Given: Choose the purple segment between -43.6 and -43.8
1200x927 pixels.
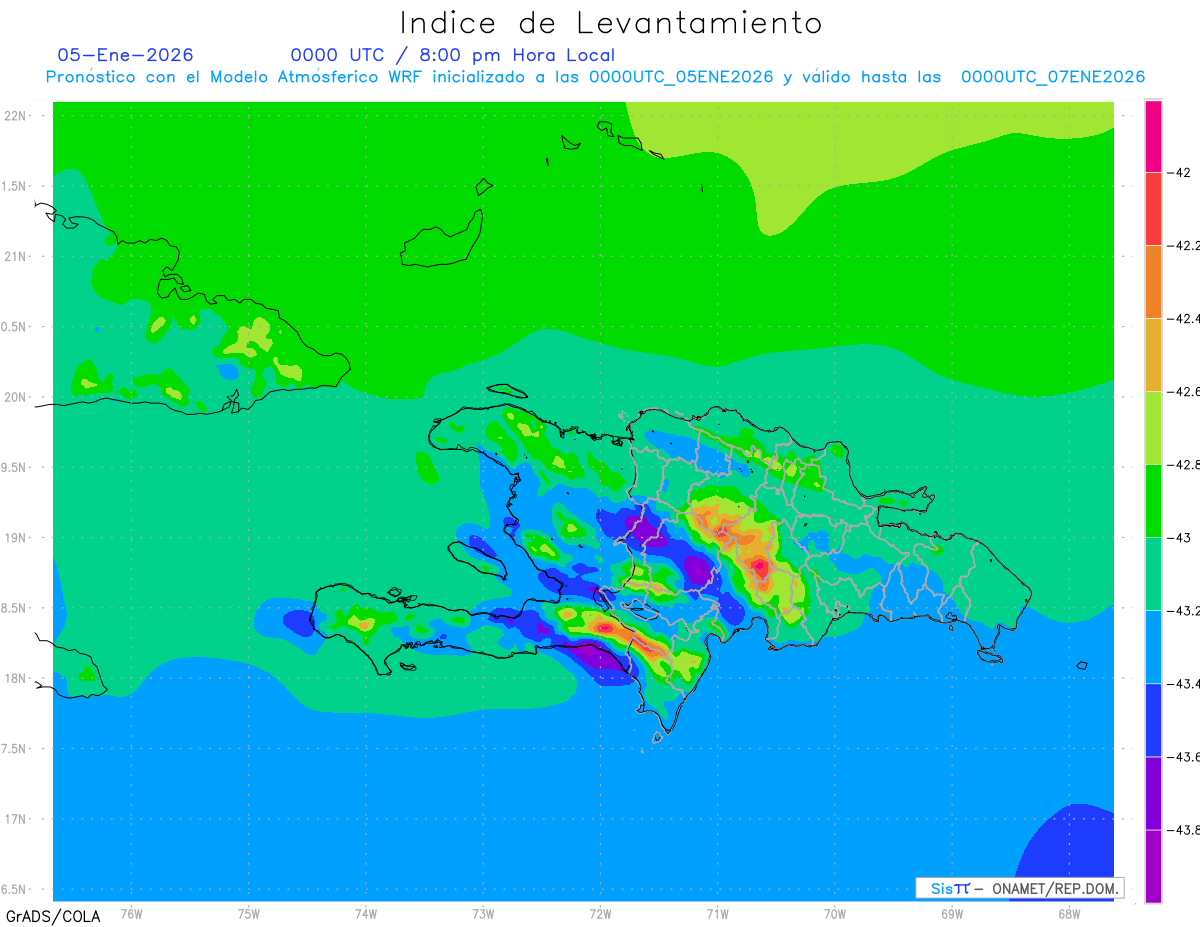Looking at the screenshot, I should coord(1153,792).
